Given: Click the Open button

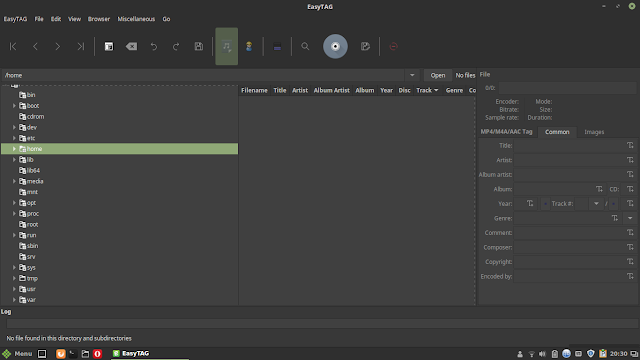Looking at the screenshot, I should coord(438,75).
